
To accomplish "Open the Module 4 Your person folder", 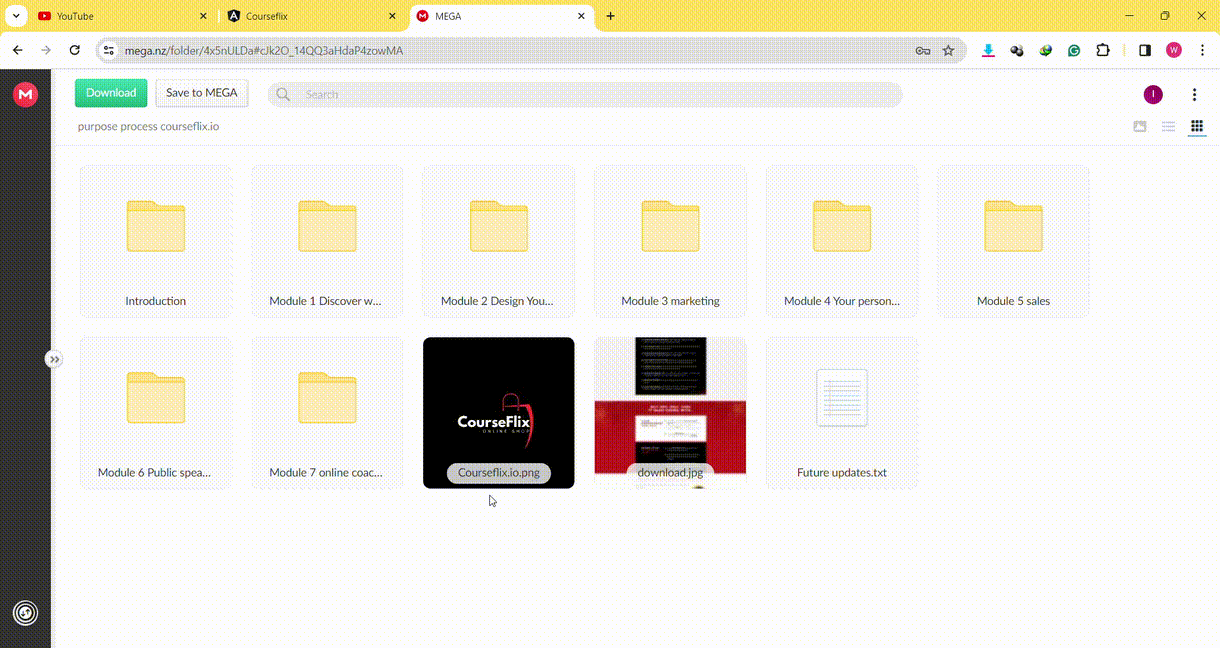I will pos(842,241).
